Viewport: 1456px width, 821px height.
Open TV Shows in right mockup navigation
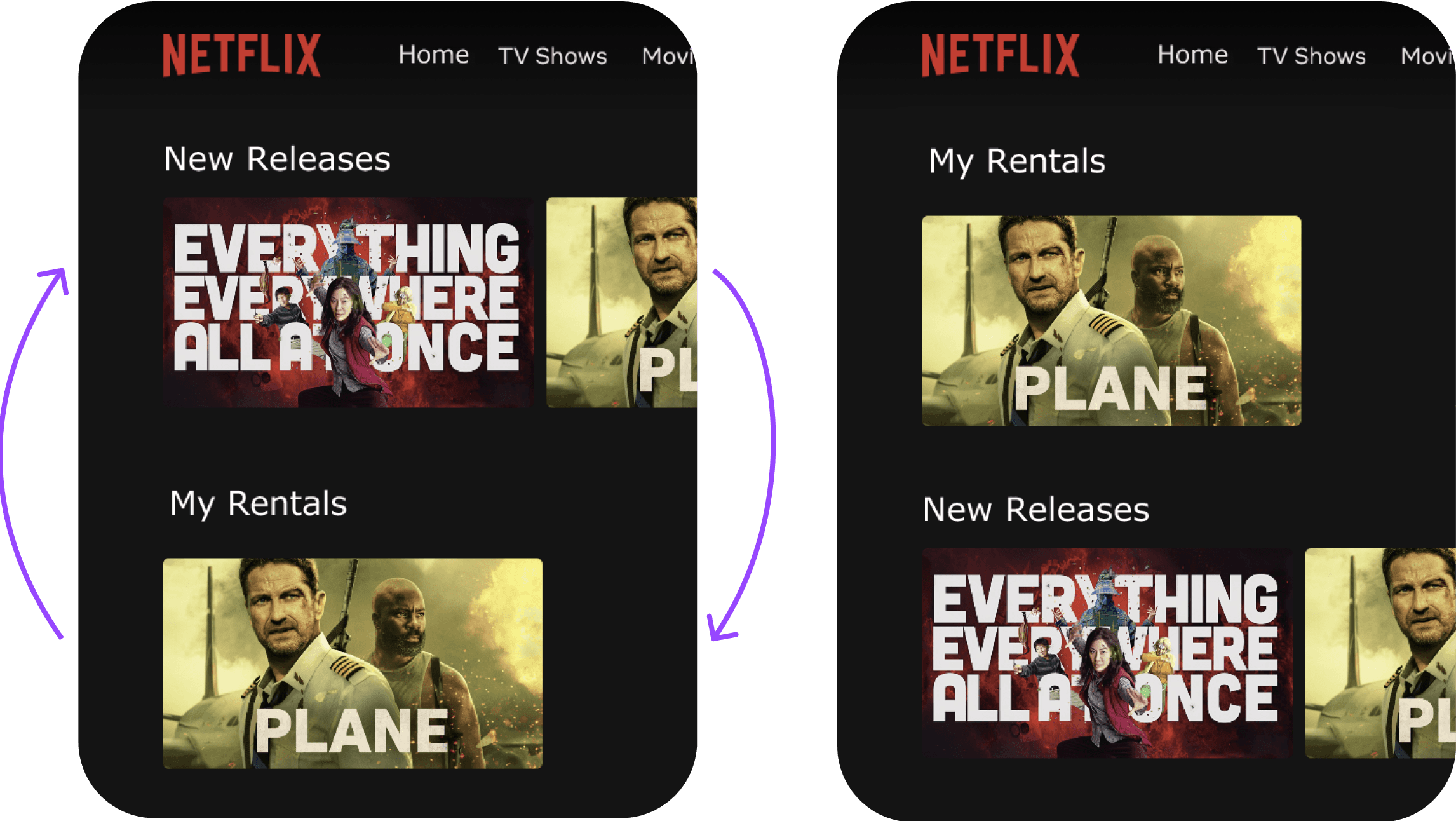(x=1311, y=57)
